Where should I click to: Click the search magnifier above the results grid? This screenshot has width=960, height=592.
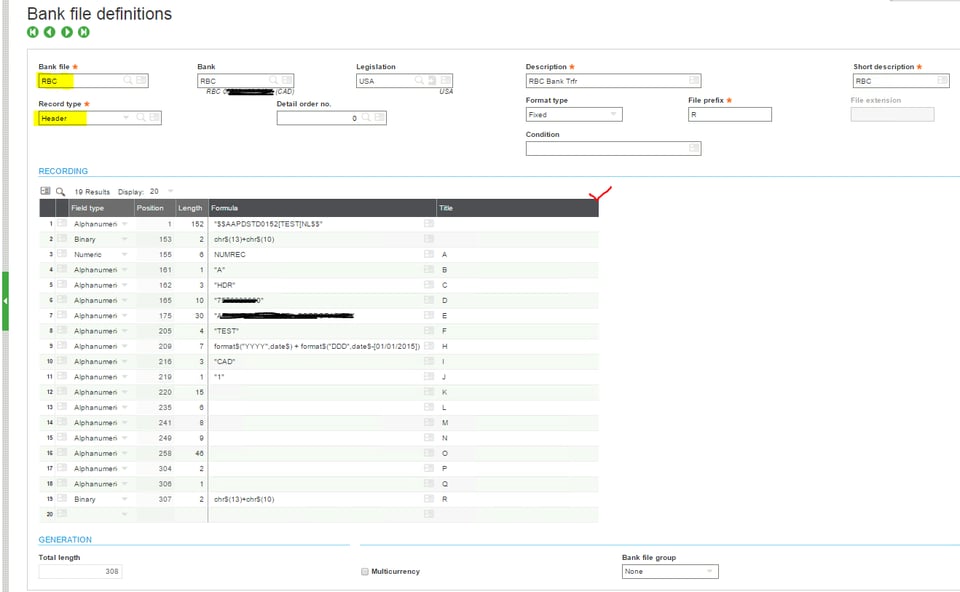(61, 190)
